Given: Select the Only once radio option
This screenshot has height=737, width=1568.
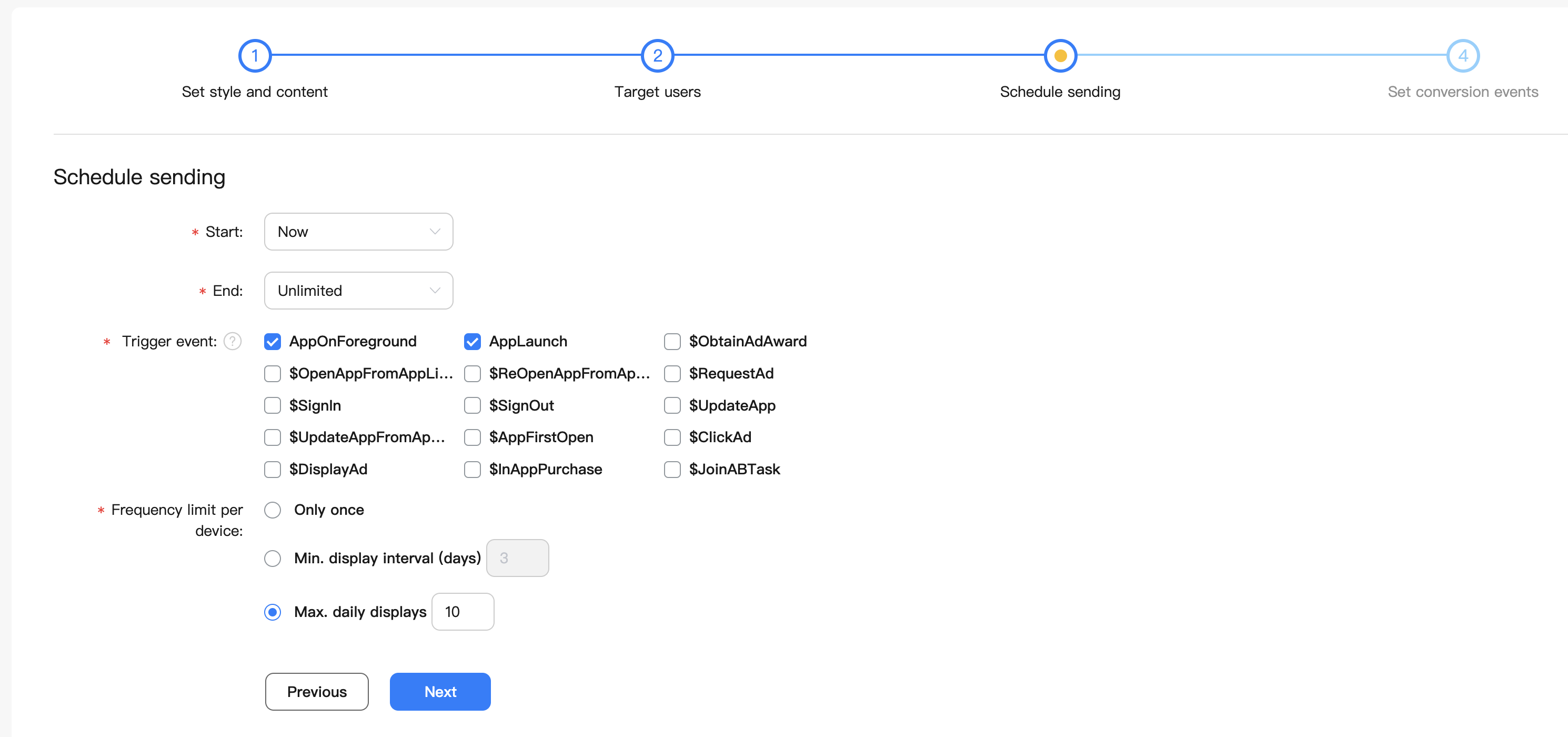Looking at the screenshot, I should (x=273, y=510).
